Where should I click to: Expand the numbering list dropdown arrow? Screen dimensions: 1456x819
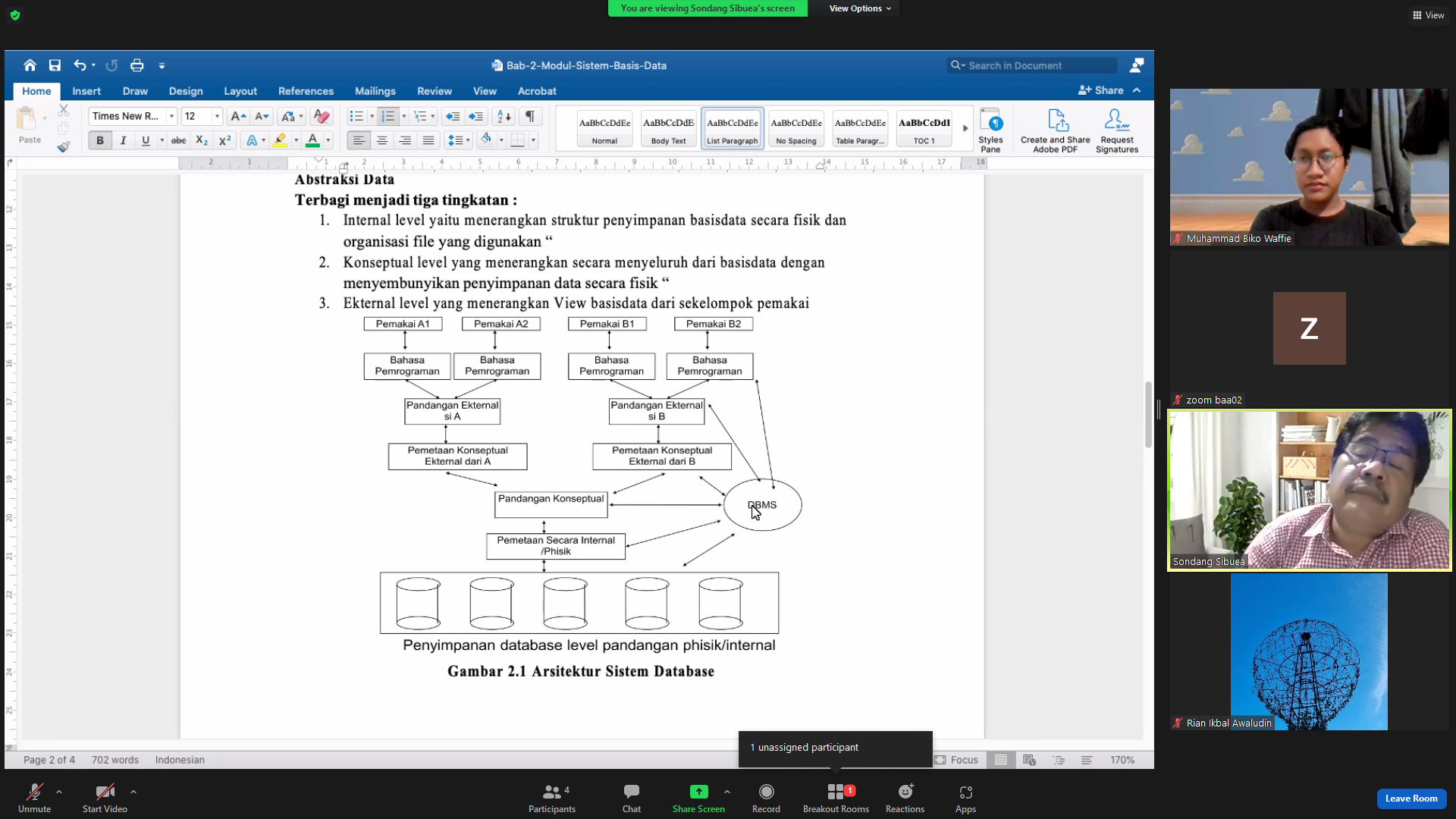click(403, 116)
